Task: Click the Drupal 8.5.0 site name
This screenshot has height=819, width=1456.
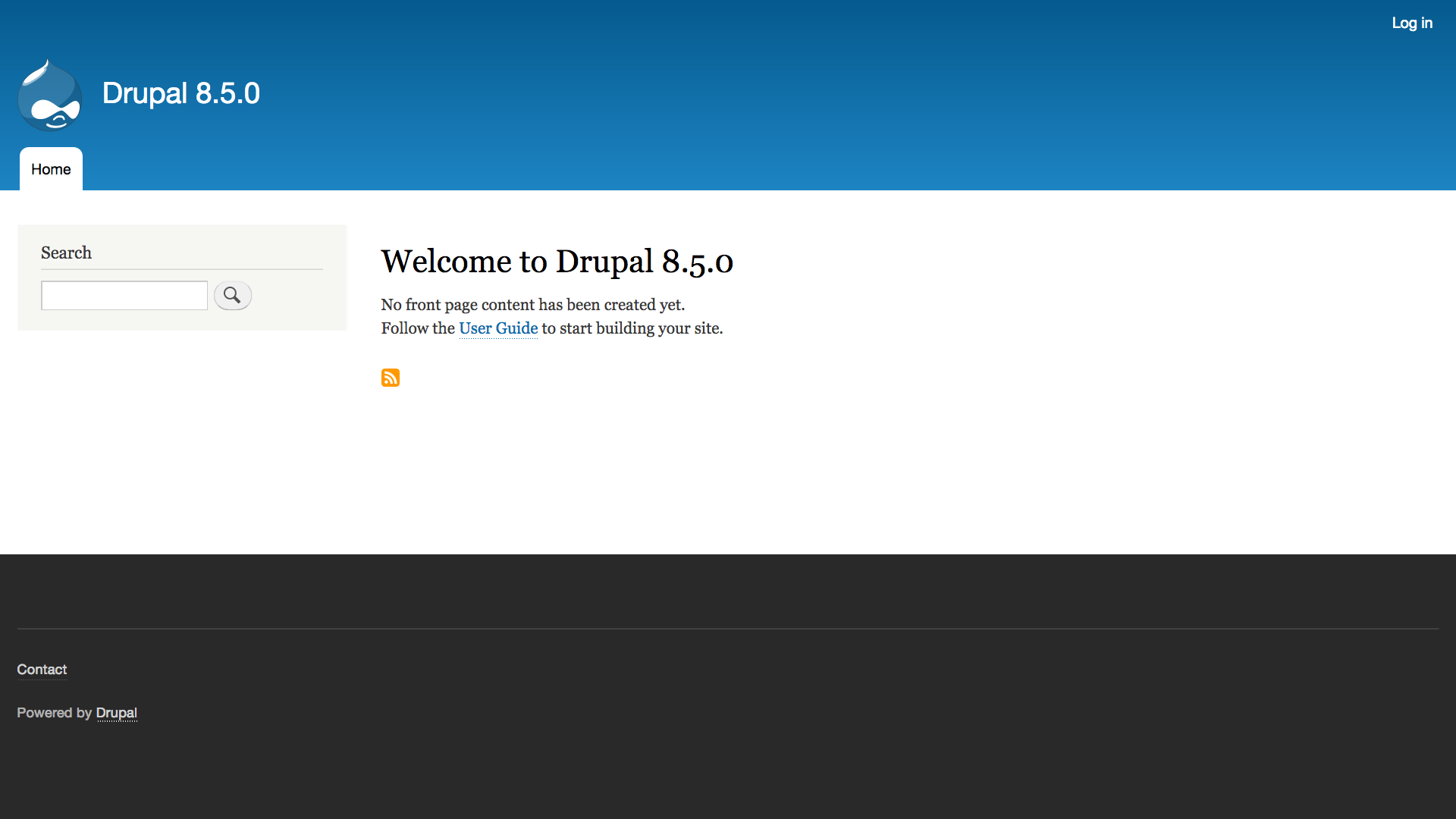Action: point(180,93)
